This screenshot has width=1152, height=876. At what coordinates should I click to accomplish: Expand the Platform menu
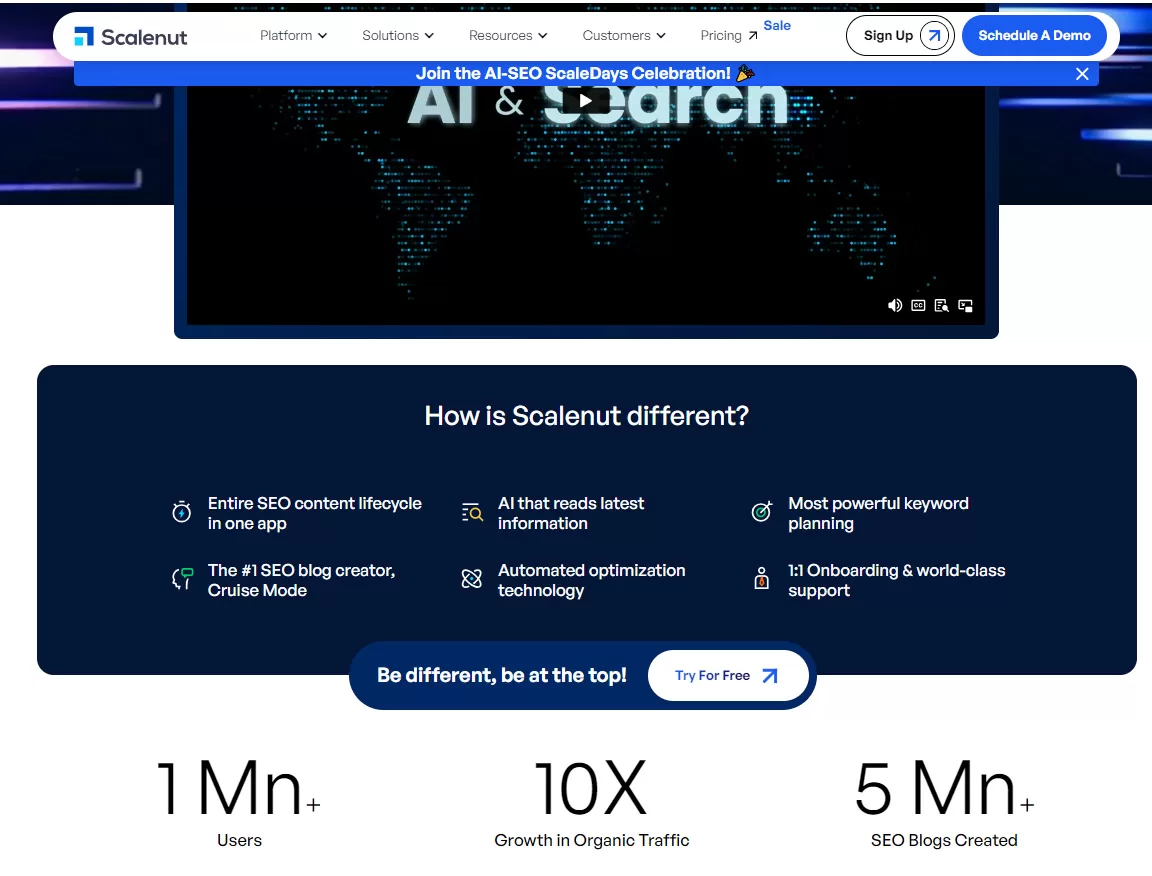pos(293,35)
